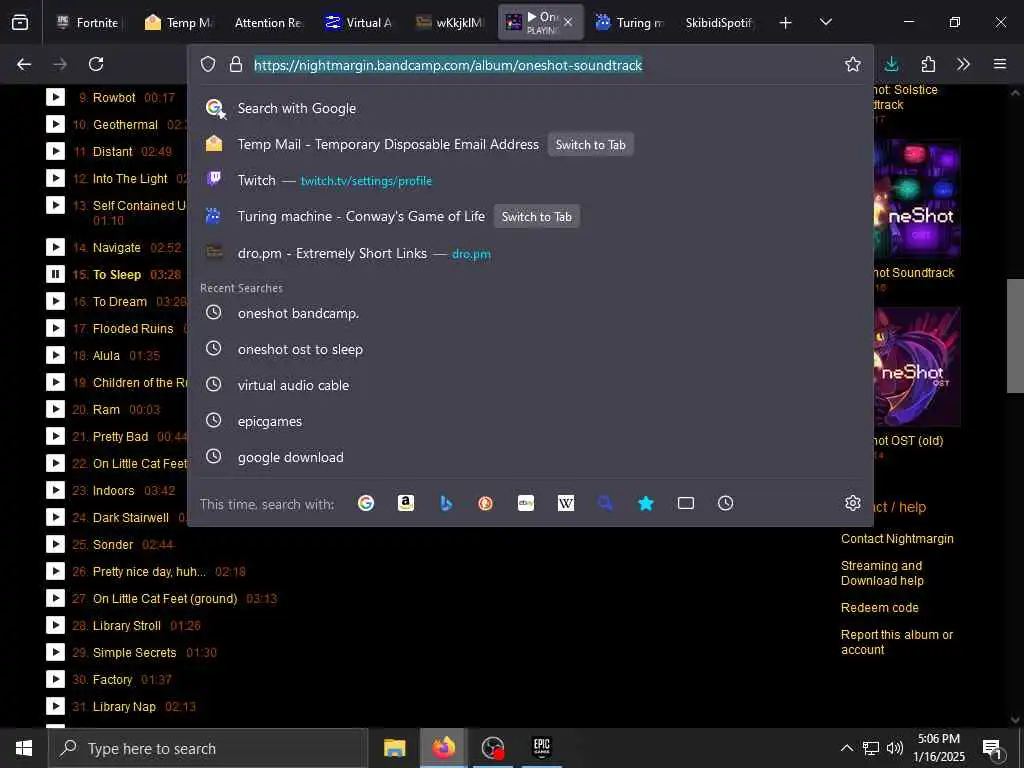Open the Simple Secrets track link

[x=135, y=652]
